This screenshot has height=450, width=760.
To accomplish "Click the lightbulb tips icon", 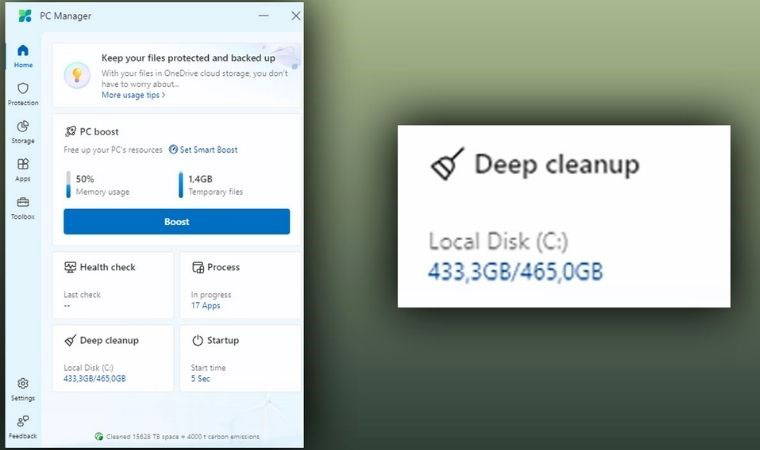I will [x=77, y=75].
